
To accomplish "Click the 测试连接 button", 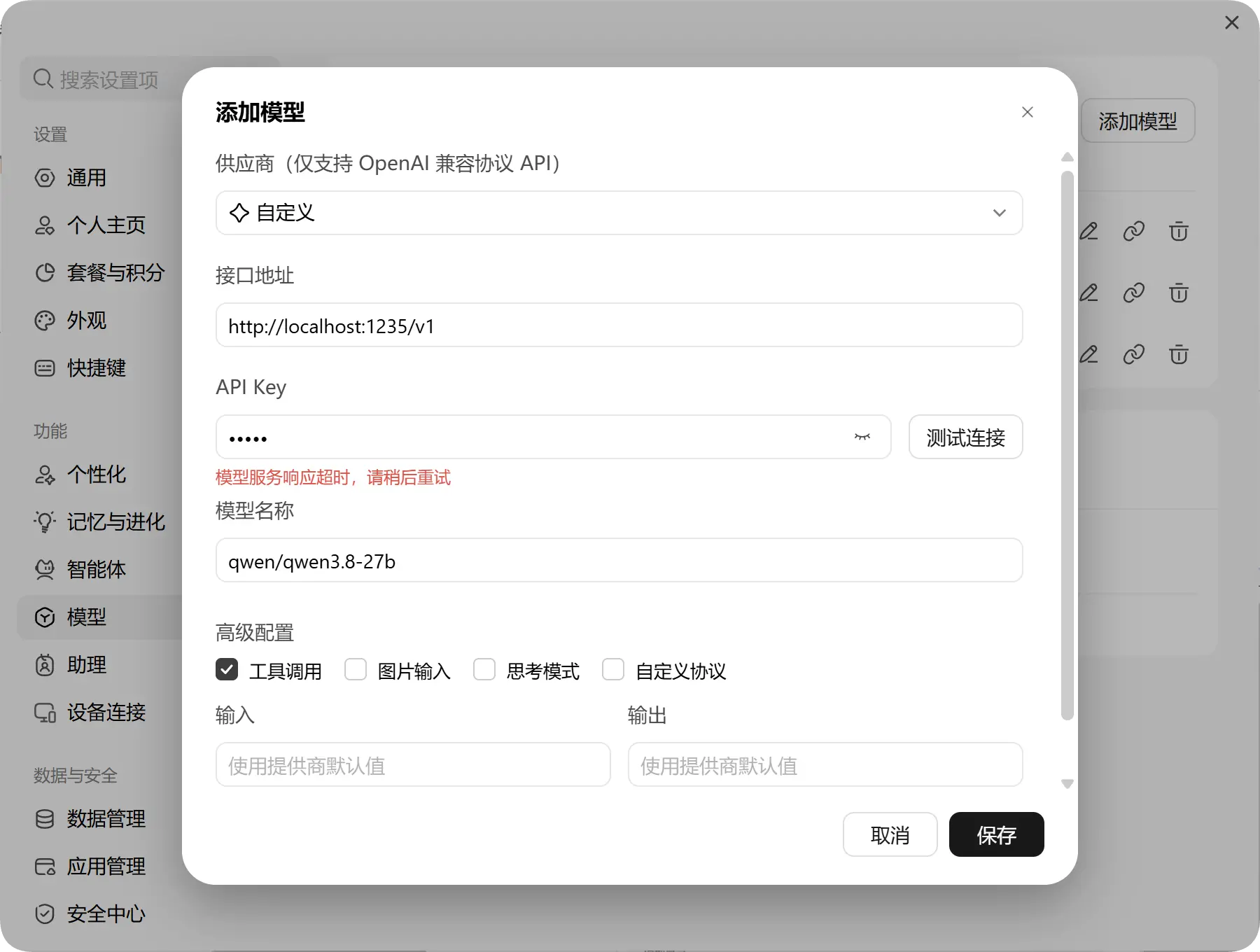I will click(965, 437).
